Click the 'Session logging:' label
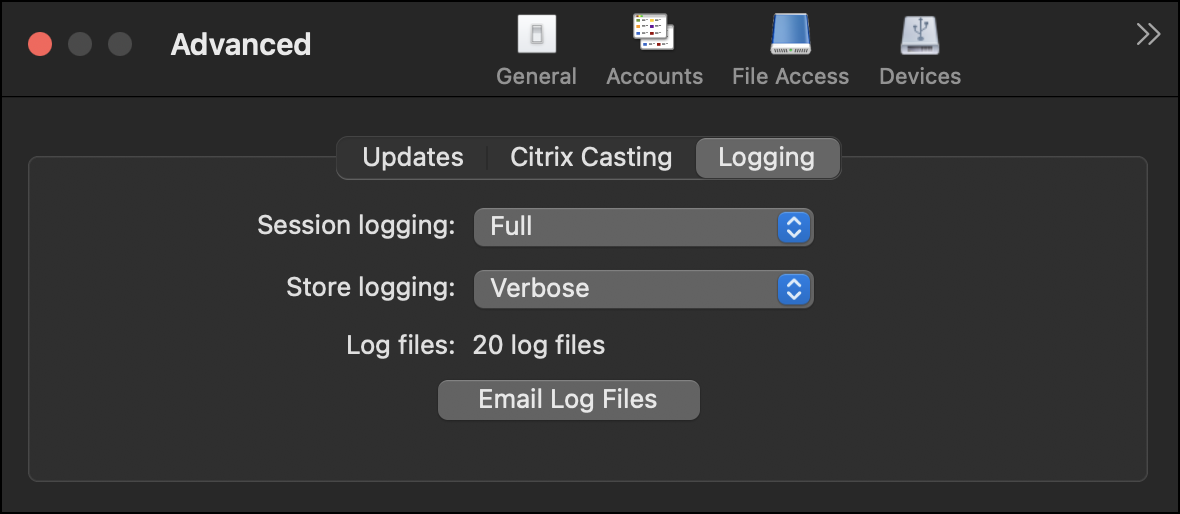 click(x=356, y=226)
